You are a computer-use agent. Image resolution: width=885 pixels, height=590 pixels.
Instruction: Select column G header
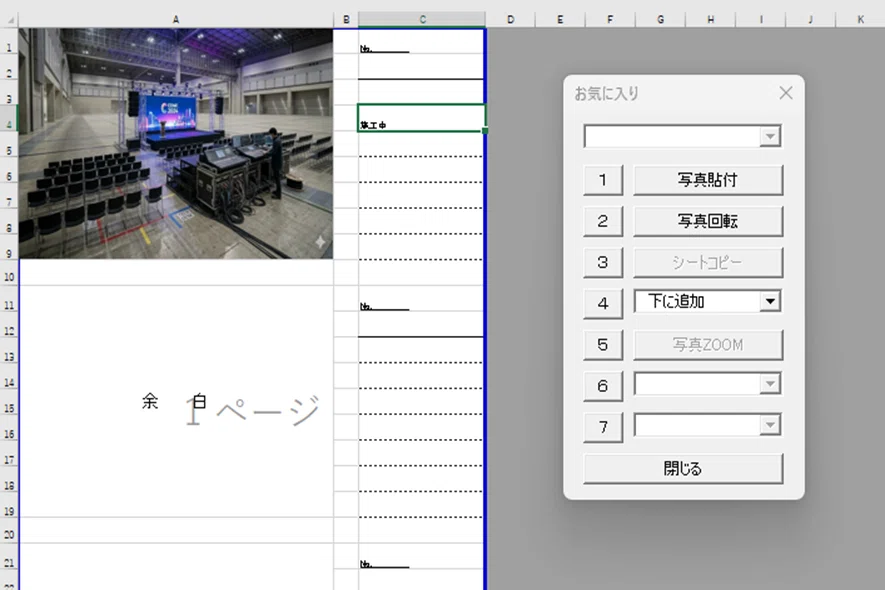click(660, 20)
